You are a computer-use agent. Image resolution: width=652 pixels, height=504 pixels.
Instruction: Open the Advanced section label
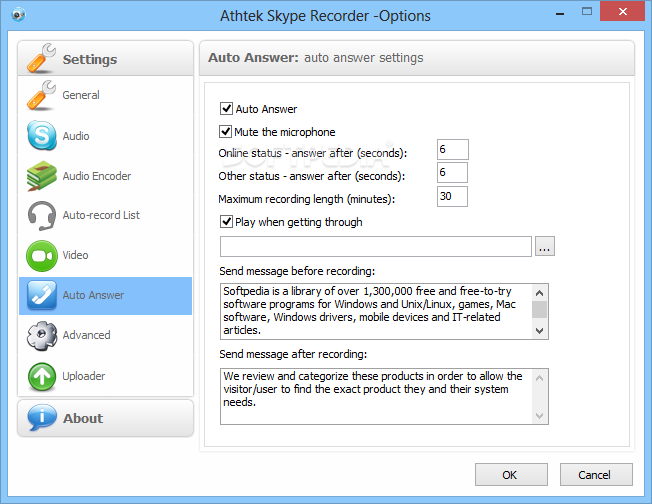point(86,335)
